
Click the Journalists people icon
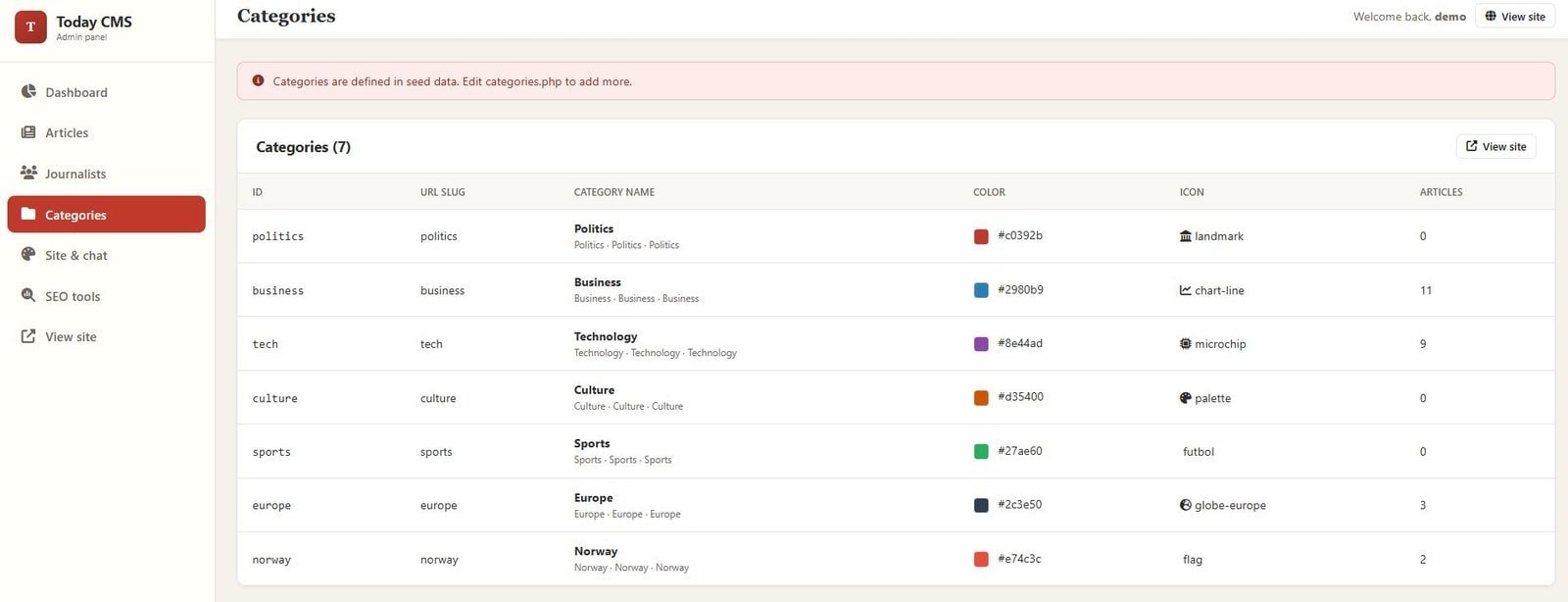click(x=28, y=173)
